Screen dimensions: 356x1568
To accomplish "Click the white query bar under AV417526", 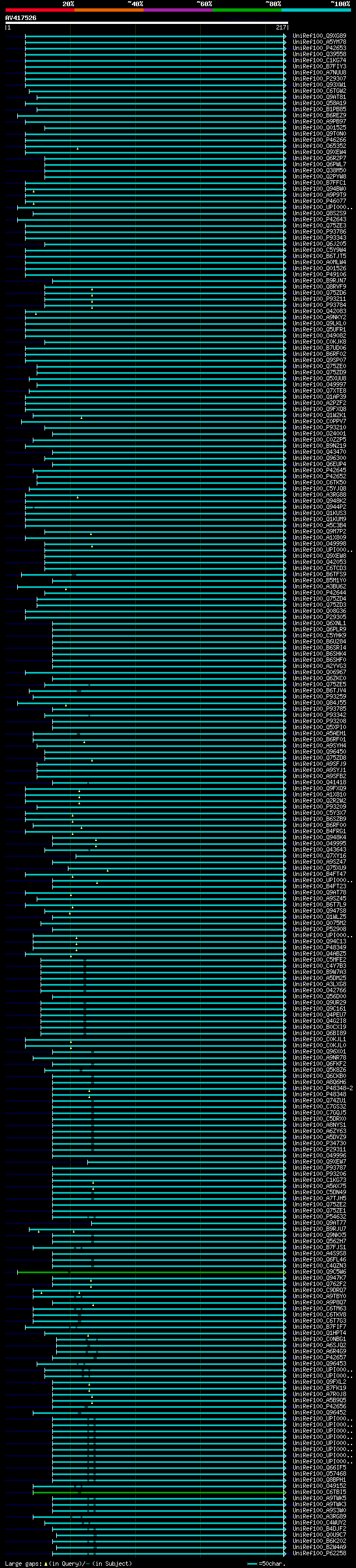I will tap(147, 23).
